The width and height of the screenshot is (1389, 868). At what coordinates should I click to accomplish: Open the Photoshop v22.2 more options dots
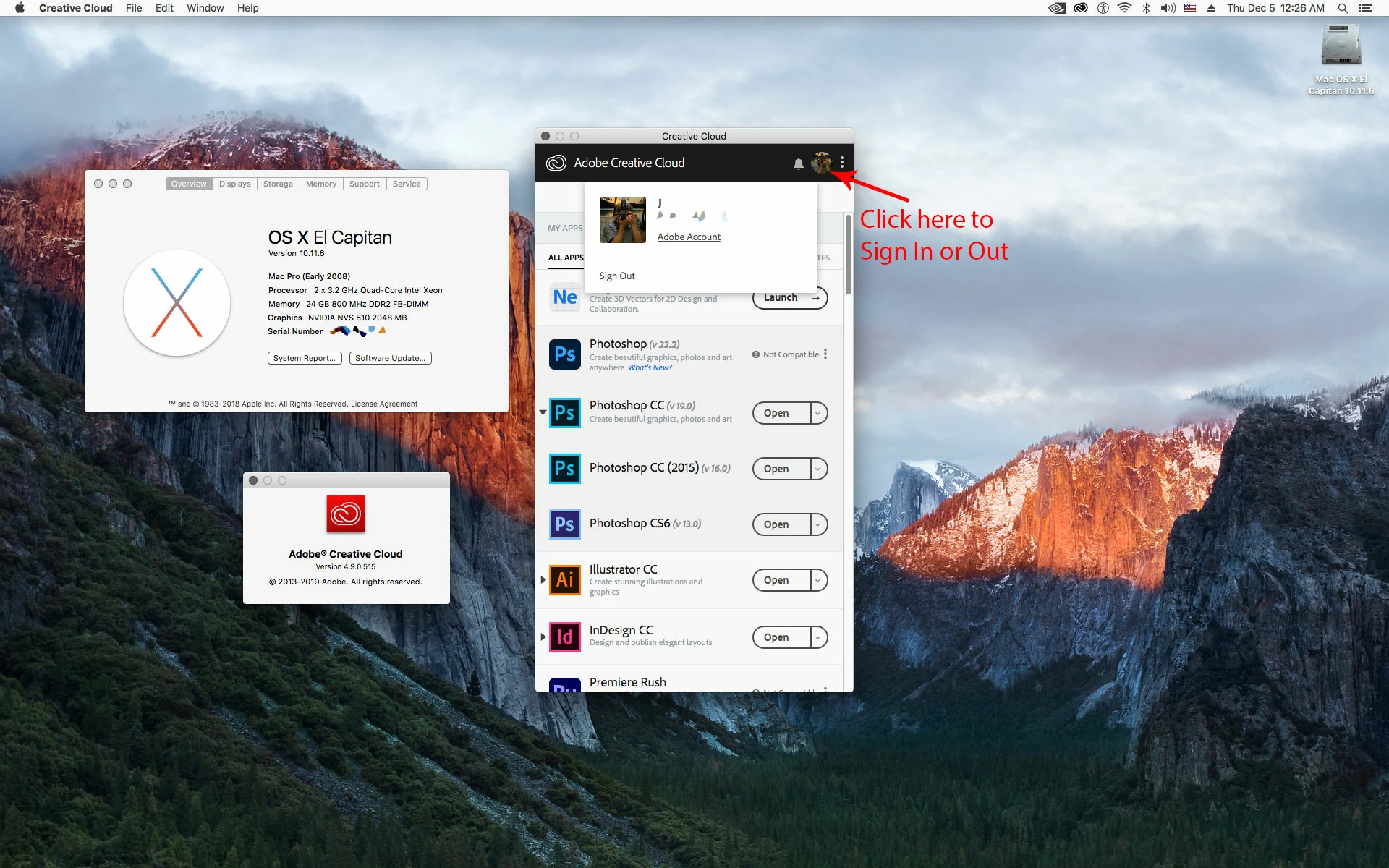(825, 354)
